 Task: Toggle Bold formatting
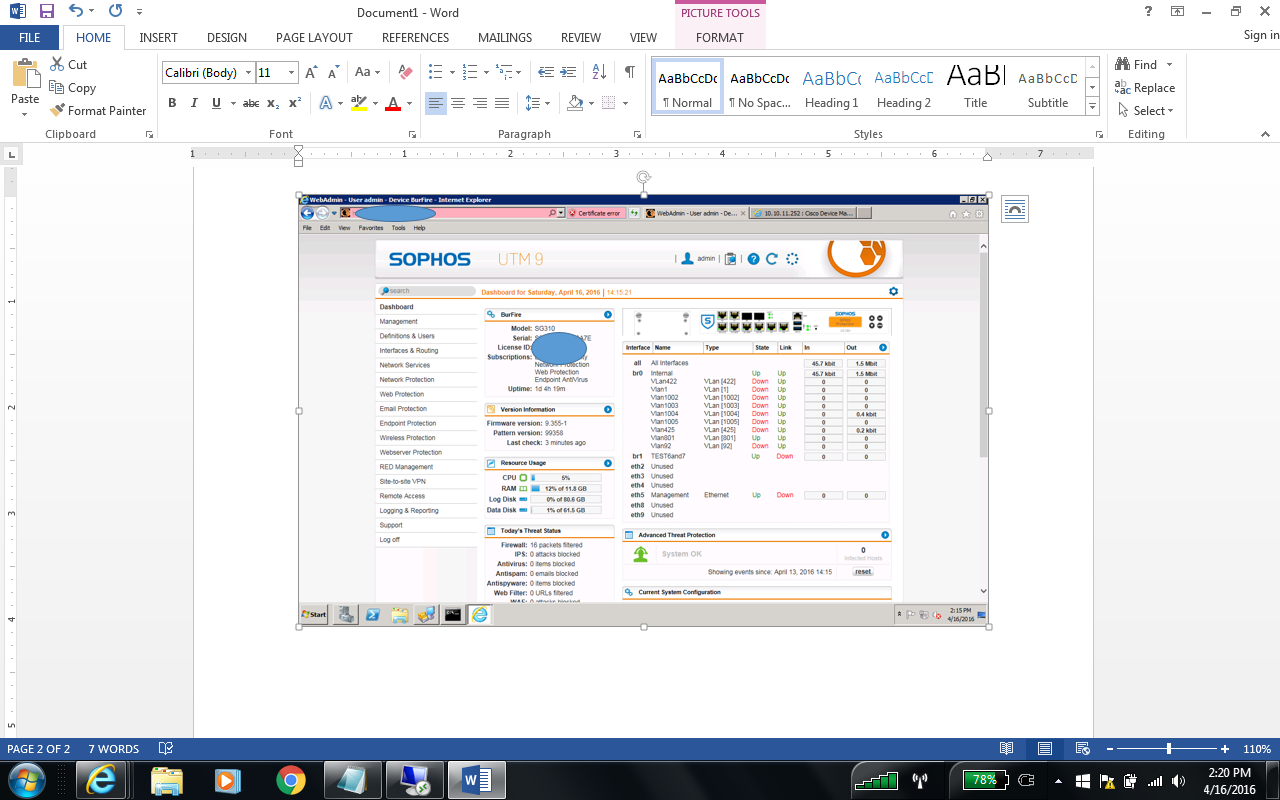[x=172, y=103]
